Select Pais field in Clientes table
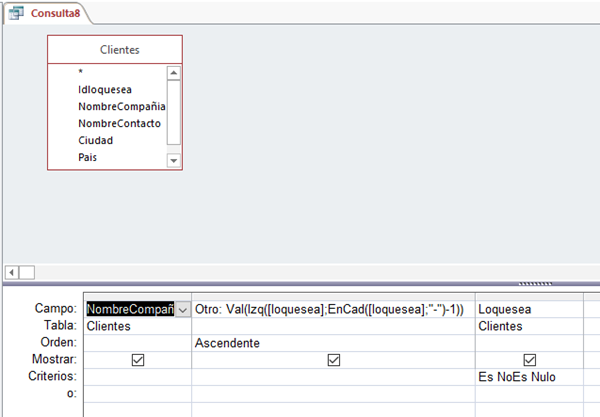The height and width of the screenshot is (417, 600). click(88, 157)
